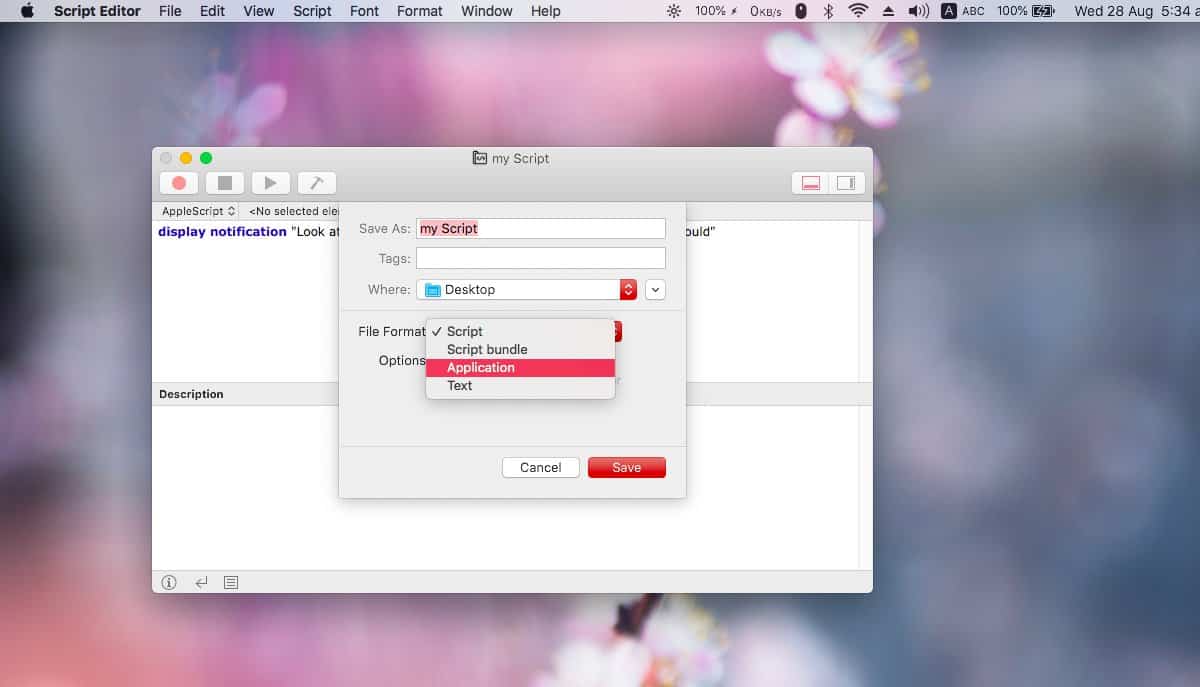The image size is (1200, 687).
Task: Click the Stop script button
Action: pyautogui.click(x=225, y=183)
